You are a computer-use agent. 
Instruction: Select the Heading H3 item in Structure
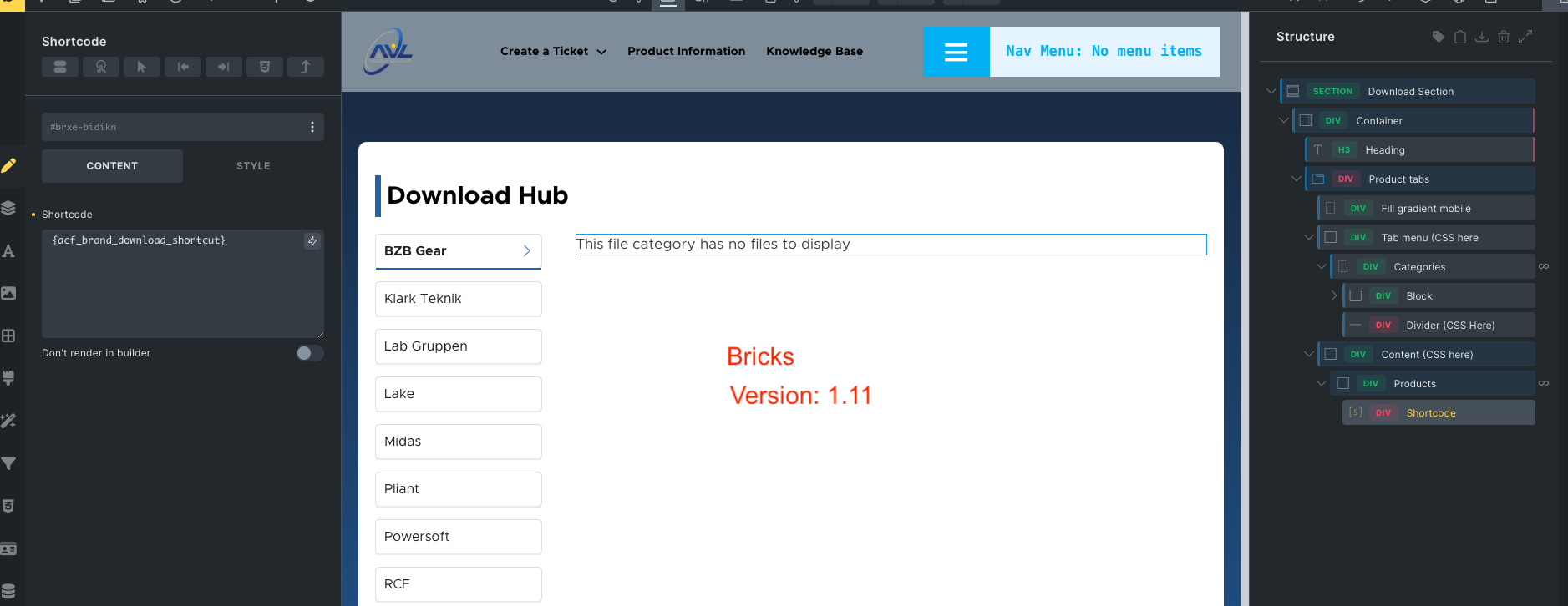1420,150
